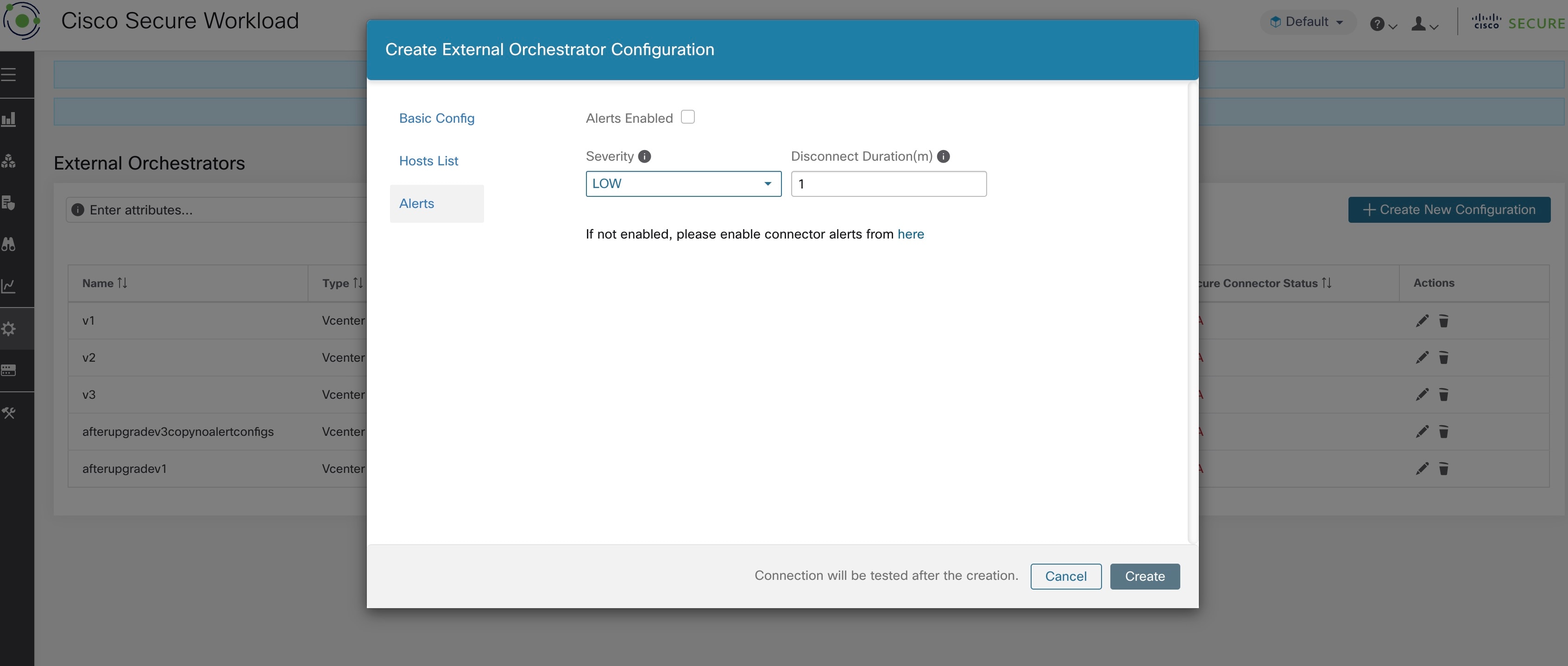The height and width of the screenshot is (666, 1568).
Task: Delete the v1 orchestrator with trash icon
Action: [1444, 321]
